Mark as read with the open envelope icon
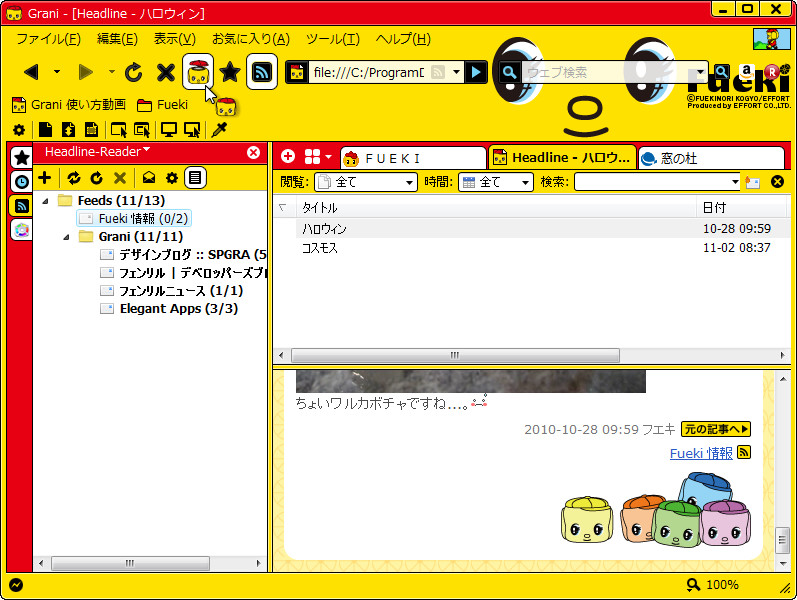The width and height of the screenshot is (797, 600). (x=149, y=177)
